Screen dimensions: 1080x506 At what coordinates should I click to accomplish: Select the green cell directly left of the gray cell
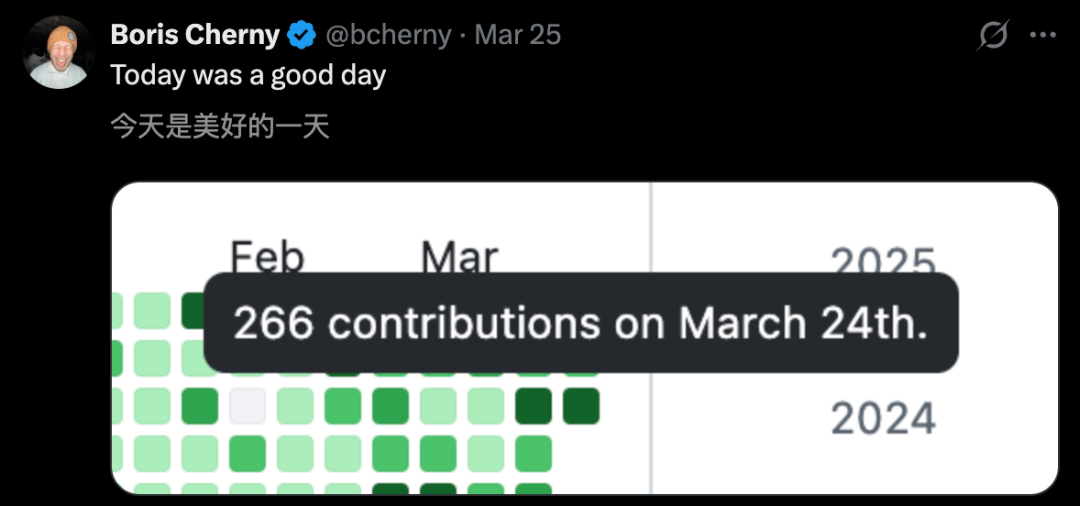pos(199,406)
